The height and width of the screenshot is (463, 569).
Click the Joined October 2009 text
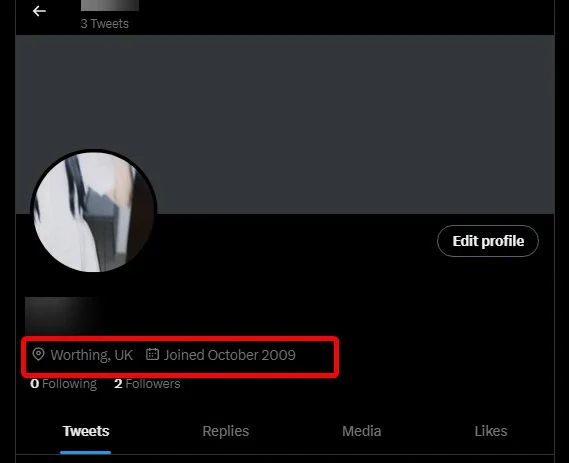tap(229, 355)
